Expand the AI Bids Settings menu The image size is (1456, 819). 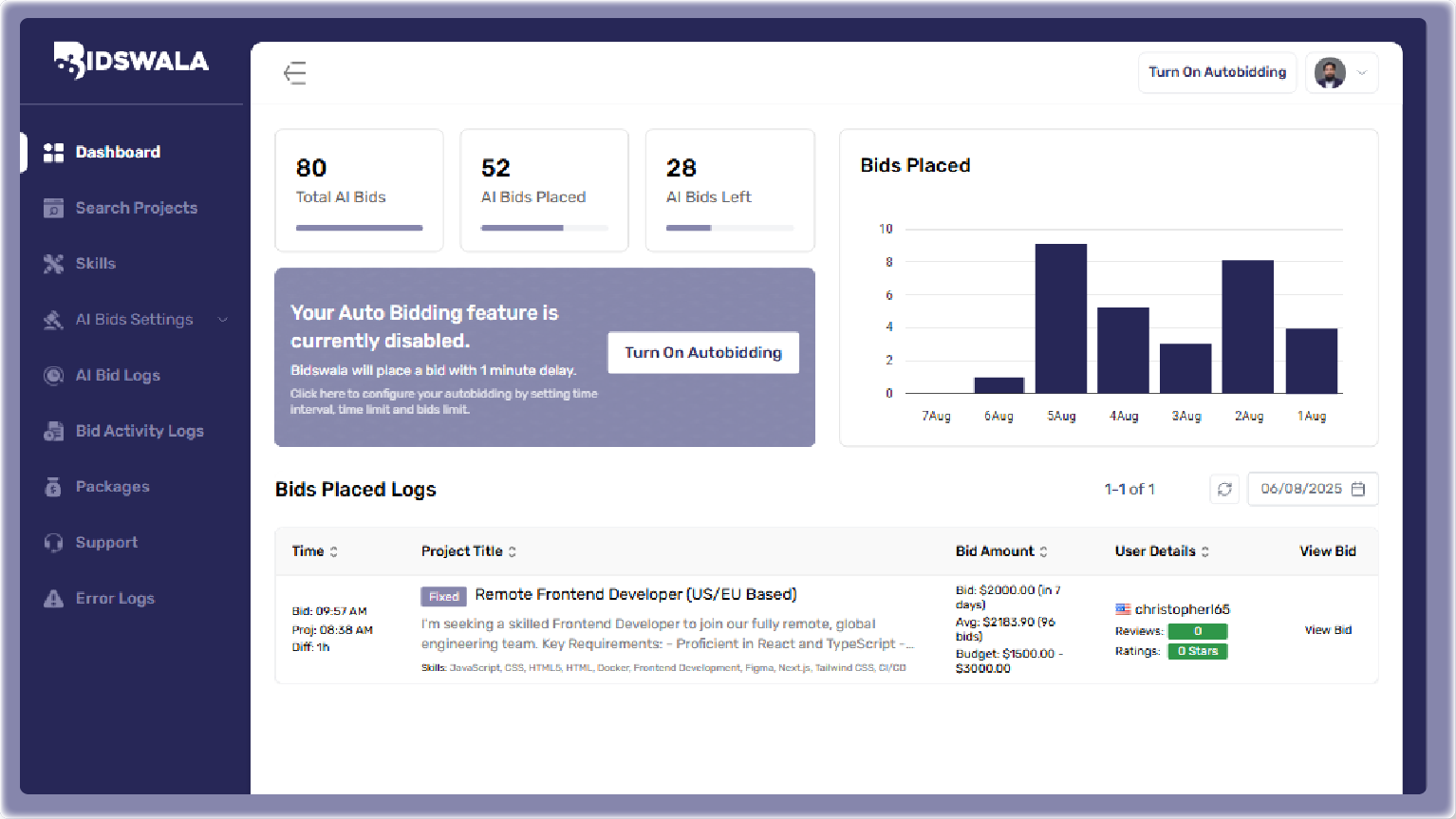(224, 319)
